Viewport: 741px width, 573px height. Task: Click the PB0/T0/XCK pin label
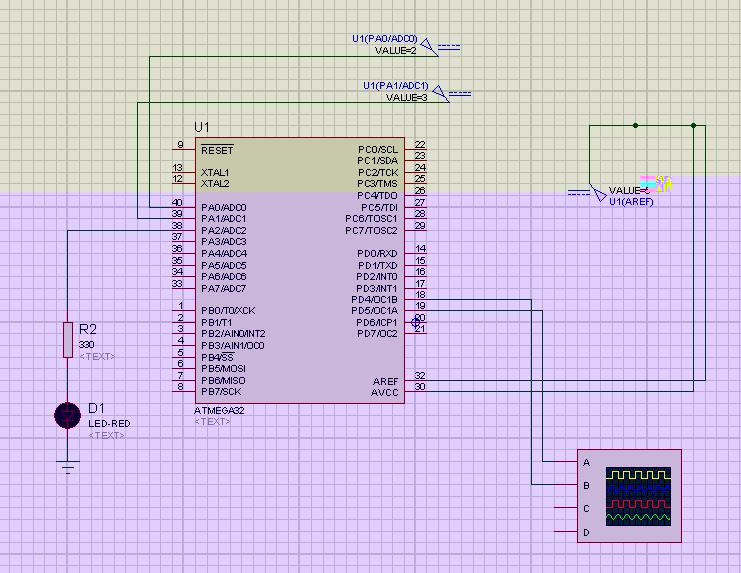(228, 310)
